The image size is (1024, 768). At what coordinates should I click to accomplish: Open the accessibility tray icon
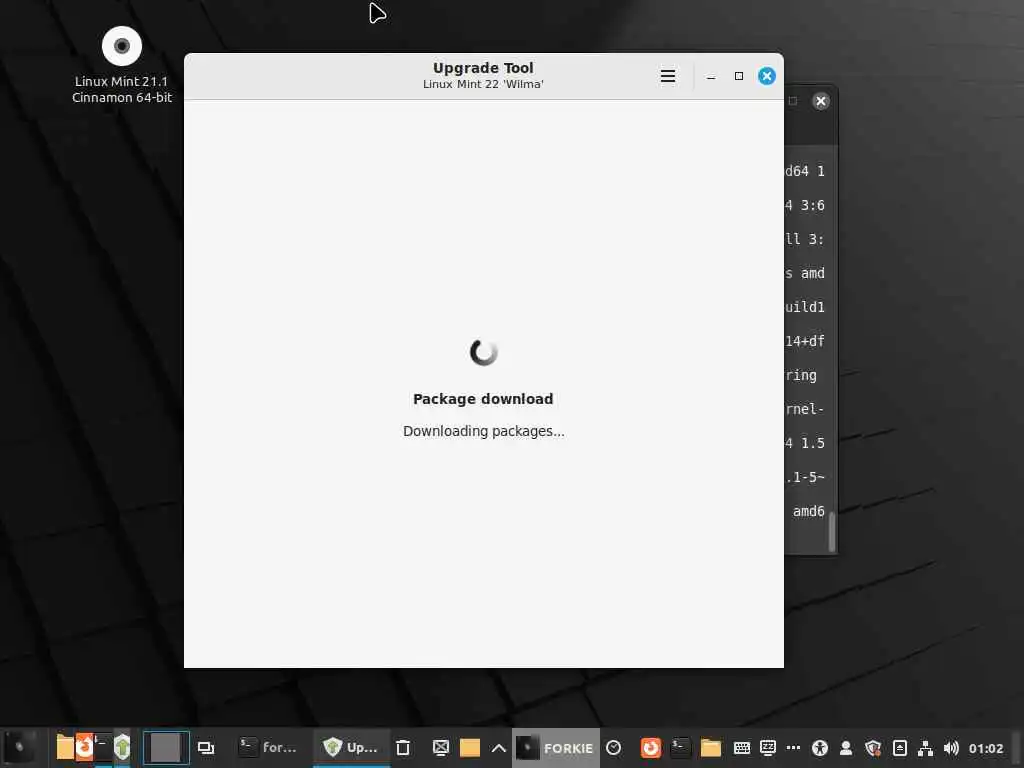[820, 748]
